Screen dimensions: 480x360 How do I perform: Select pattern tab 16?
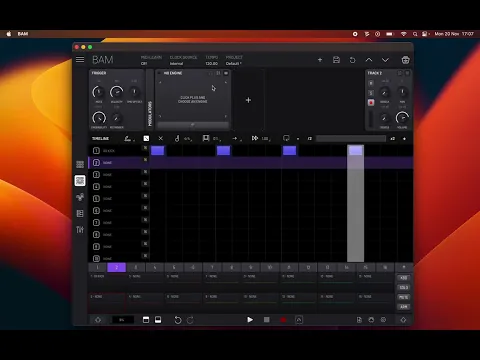[x=385, y=267]
